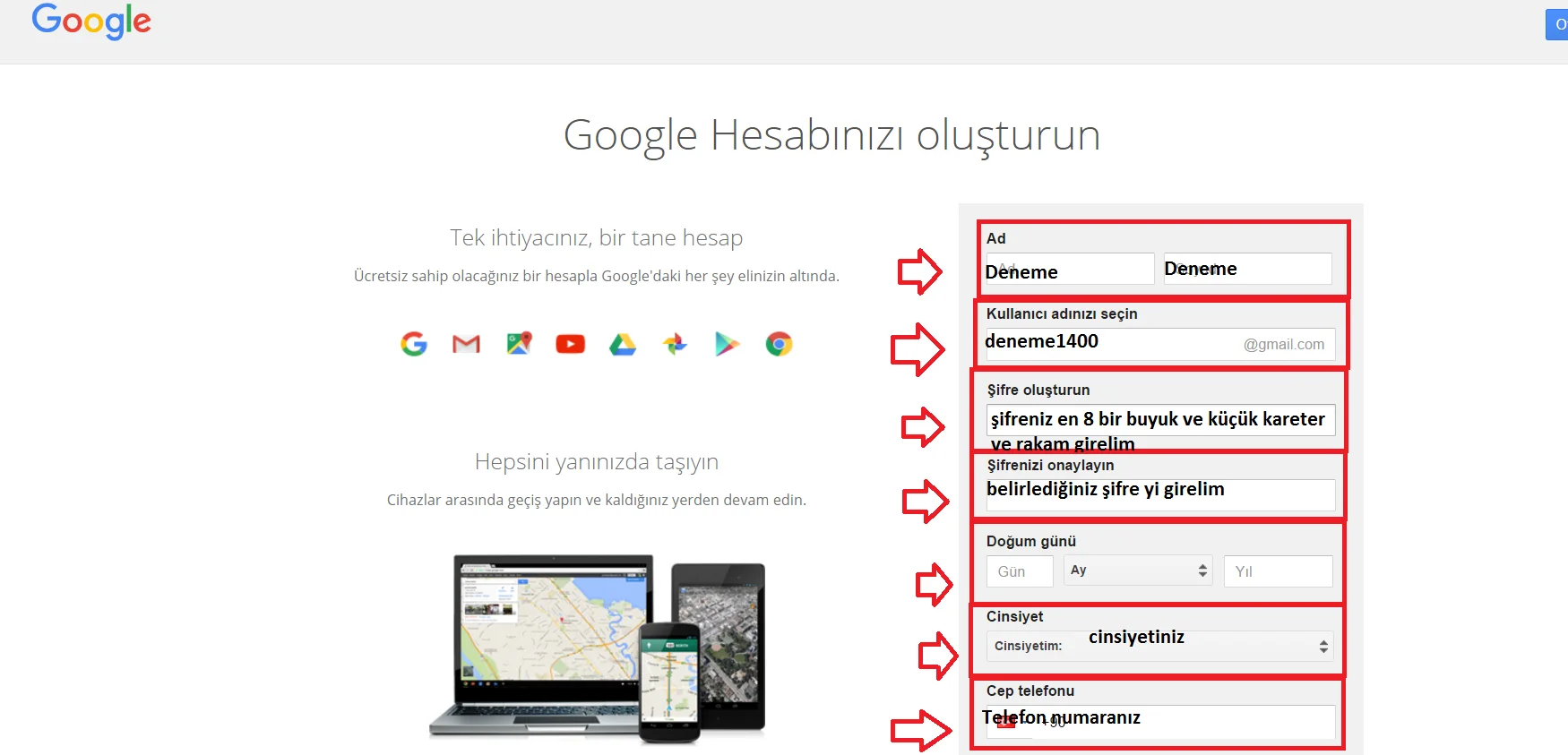Expand the Cinsiyetim gender dropdown

pyautogui.click(x=1159, y=647)
